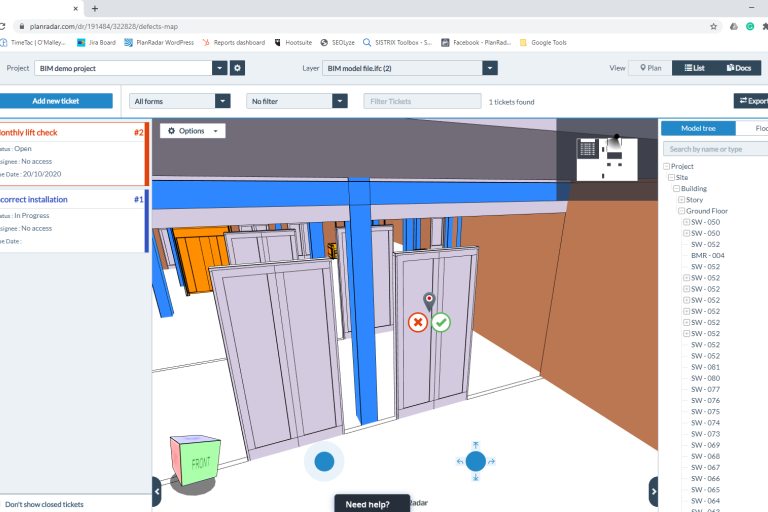Image resolution: width=768 pixels, height=512 pixels.
Task: Select the Model tree tab
Action: point(698,128)
